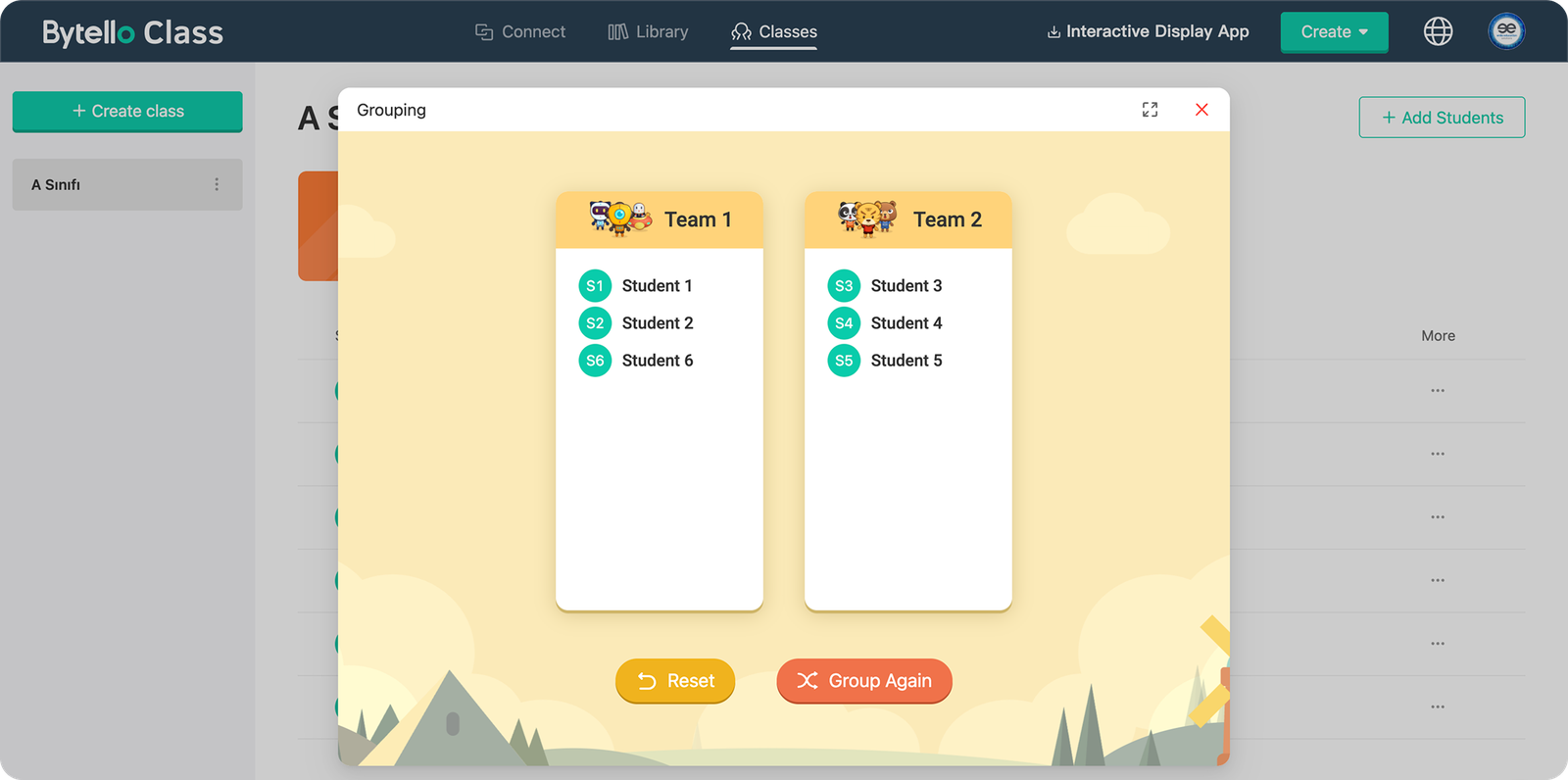Expand the first row More options ellipsis
Screen dimensions: 1568x780
pos(1438,391)
